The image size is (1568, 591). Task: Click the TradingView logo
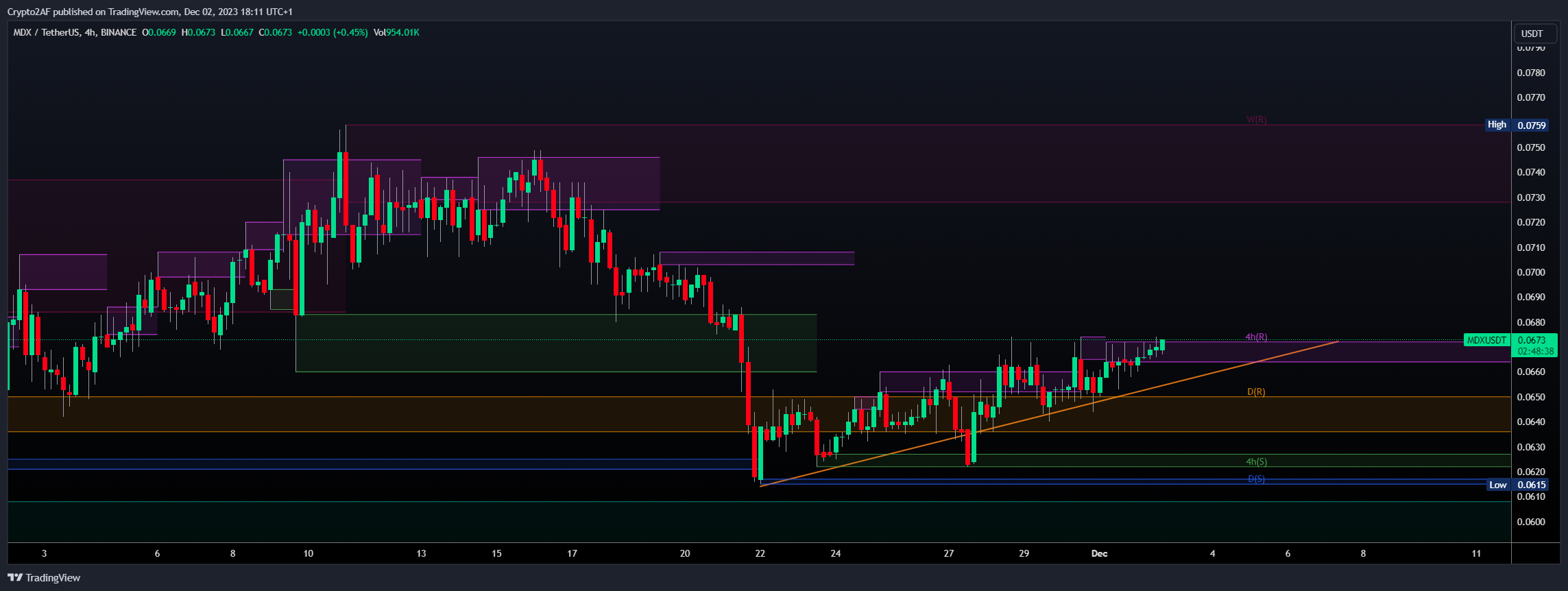(44, 578)
